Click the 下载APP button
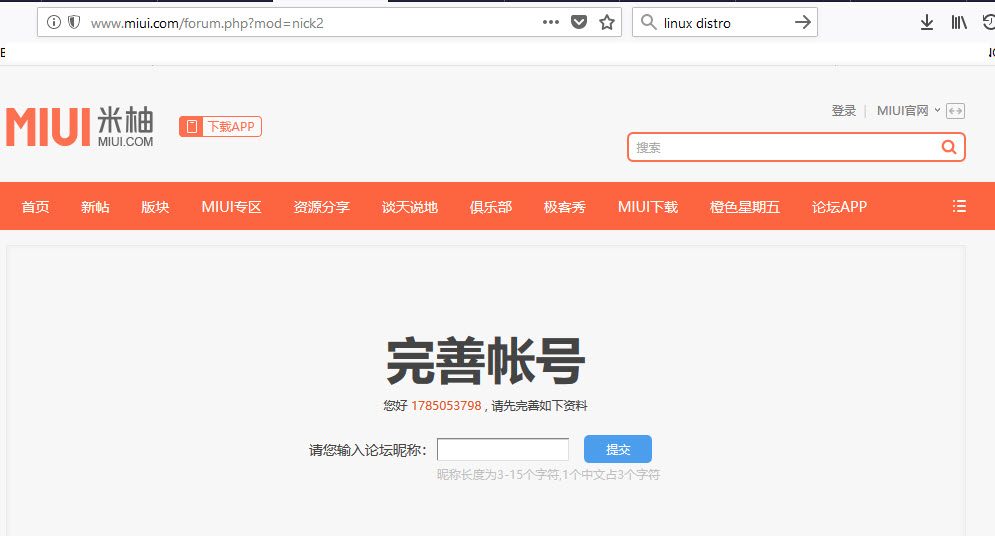 [220, 126]
